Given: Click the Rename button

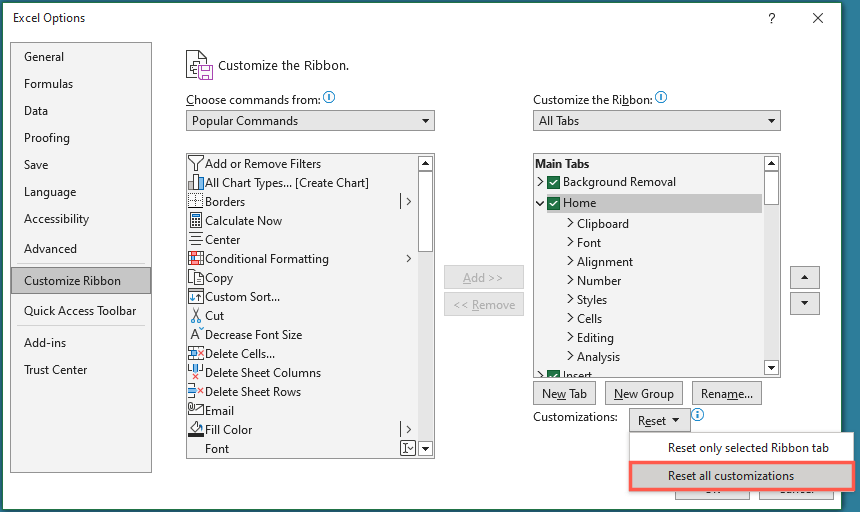Looking at the screenshot, I should point(726,394).
